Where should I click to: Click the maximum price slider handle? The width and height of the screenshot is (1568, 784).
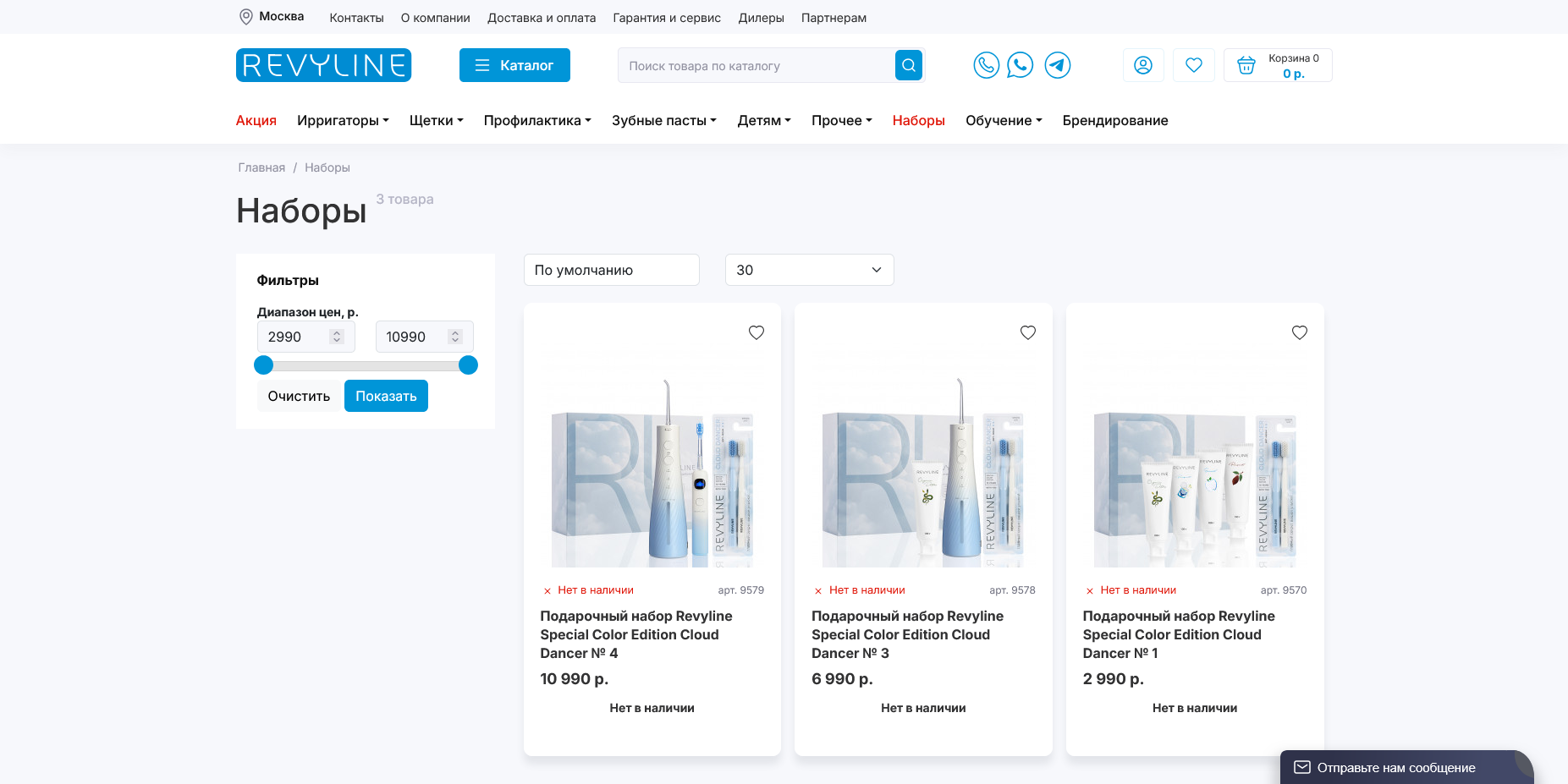click(468, 365)
